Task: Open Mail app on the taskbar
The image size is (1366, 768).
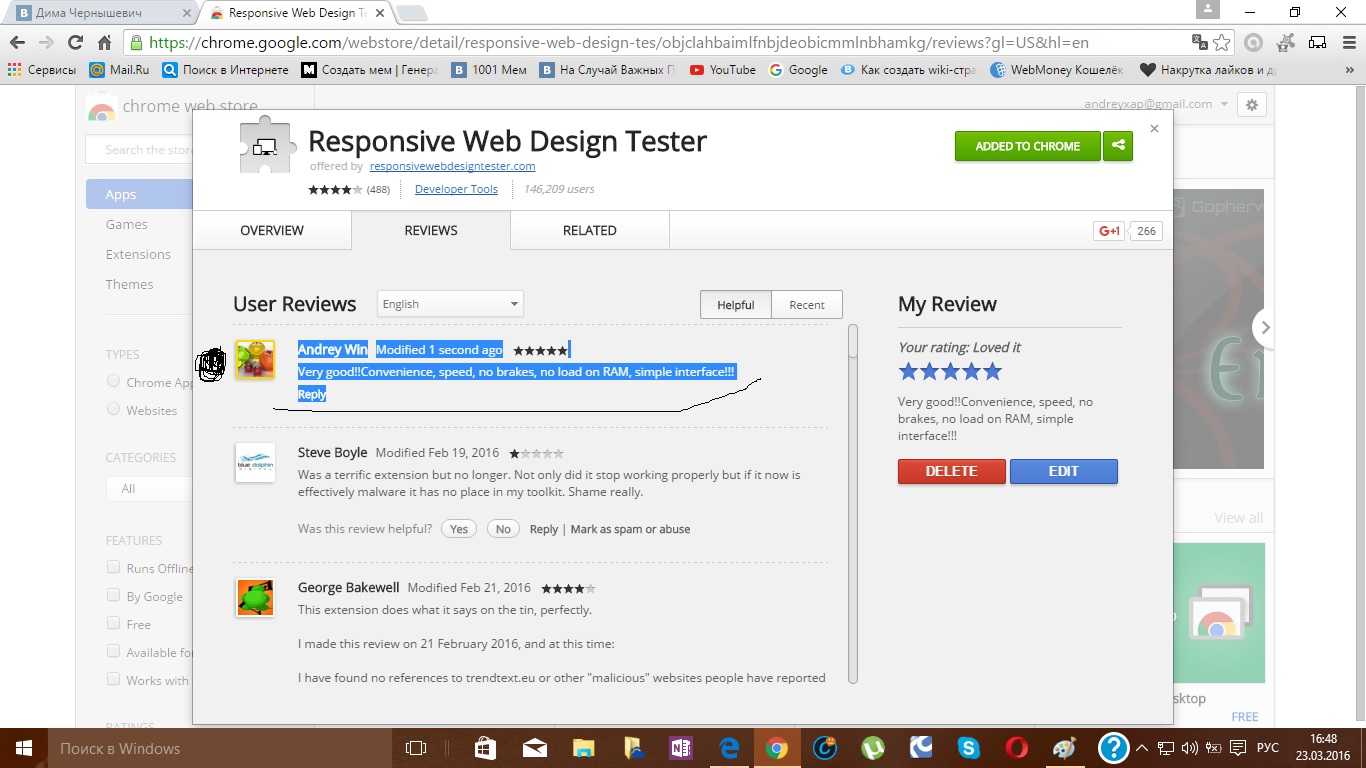Action: [534, 748]
